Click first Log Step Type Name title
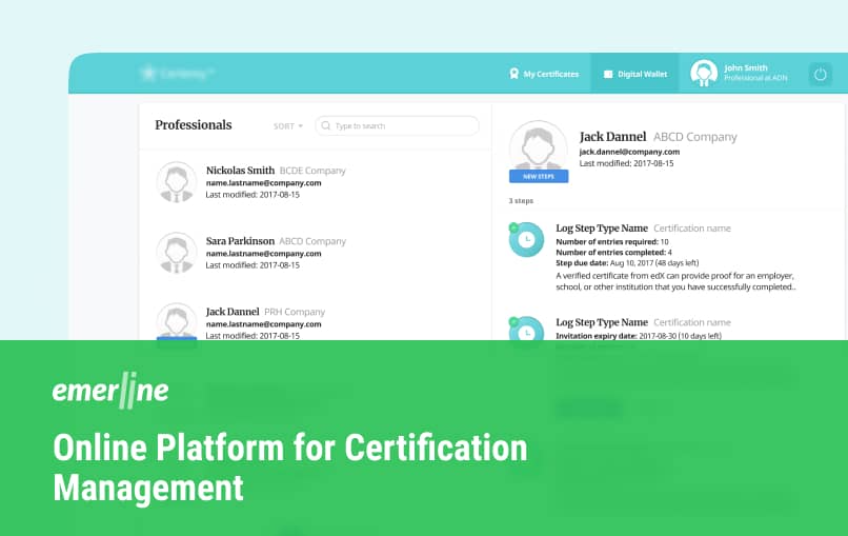Screen dimensions: 848x536 click(x=601, y=228)
